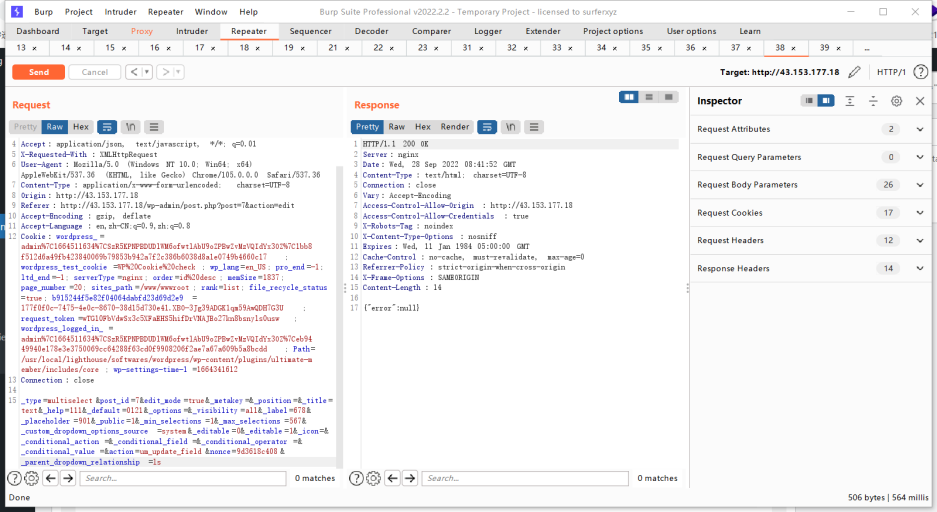This screenshot has height=512, width=937.
Task: Open request search settings gear
Action: point(32,478)
